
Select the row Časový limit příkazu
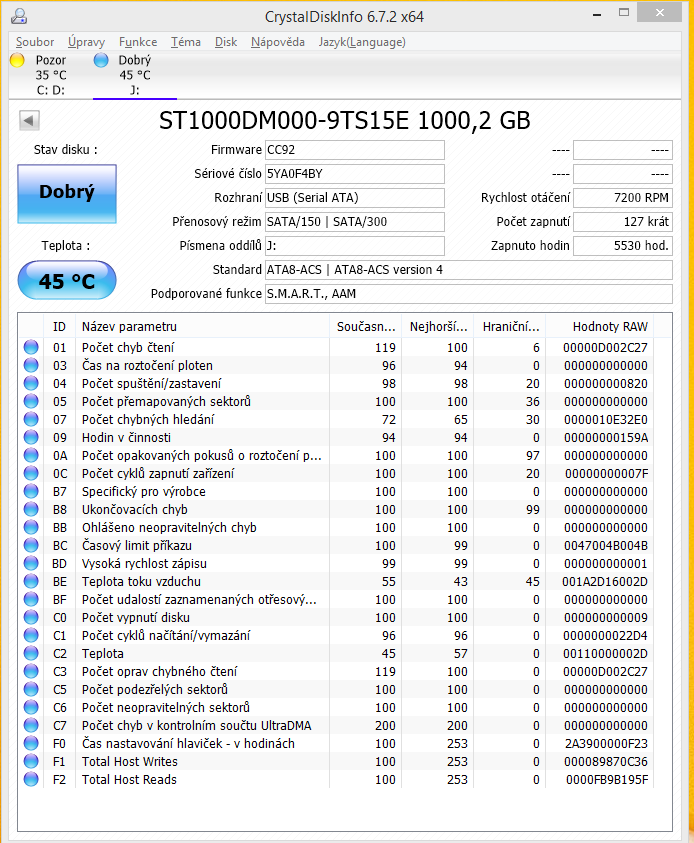pyautogui.click(x=336, y=546)
